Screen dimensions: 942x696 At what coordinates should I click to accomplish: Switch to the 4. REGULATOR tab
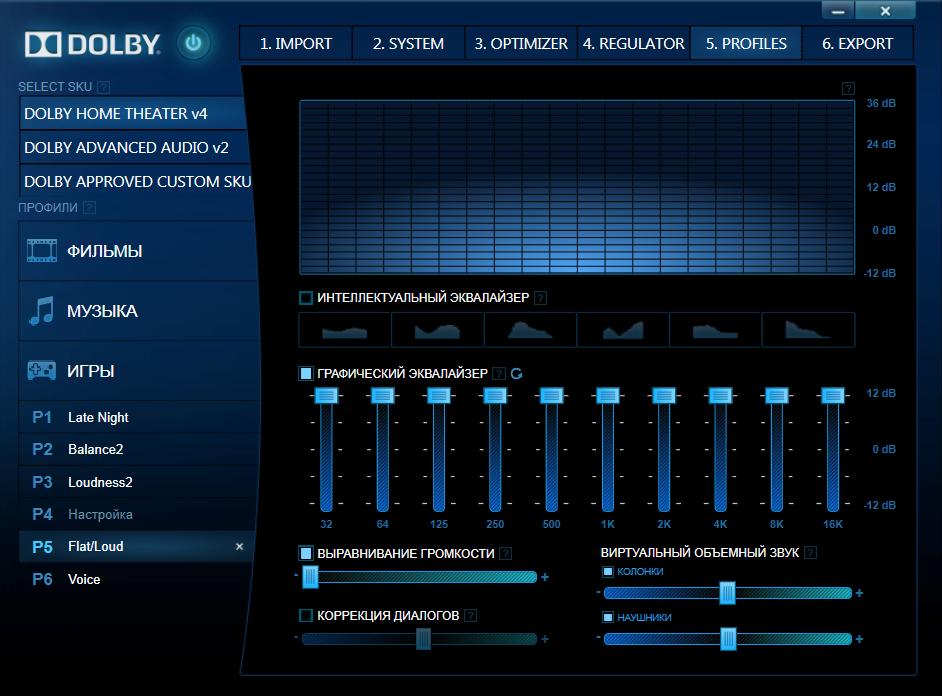click(634, 43)
